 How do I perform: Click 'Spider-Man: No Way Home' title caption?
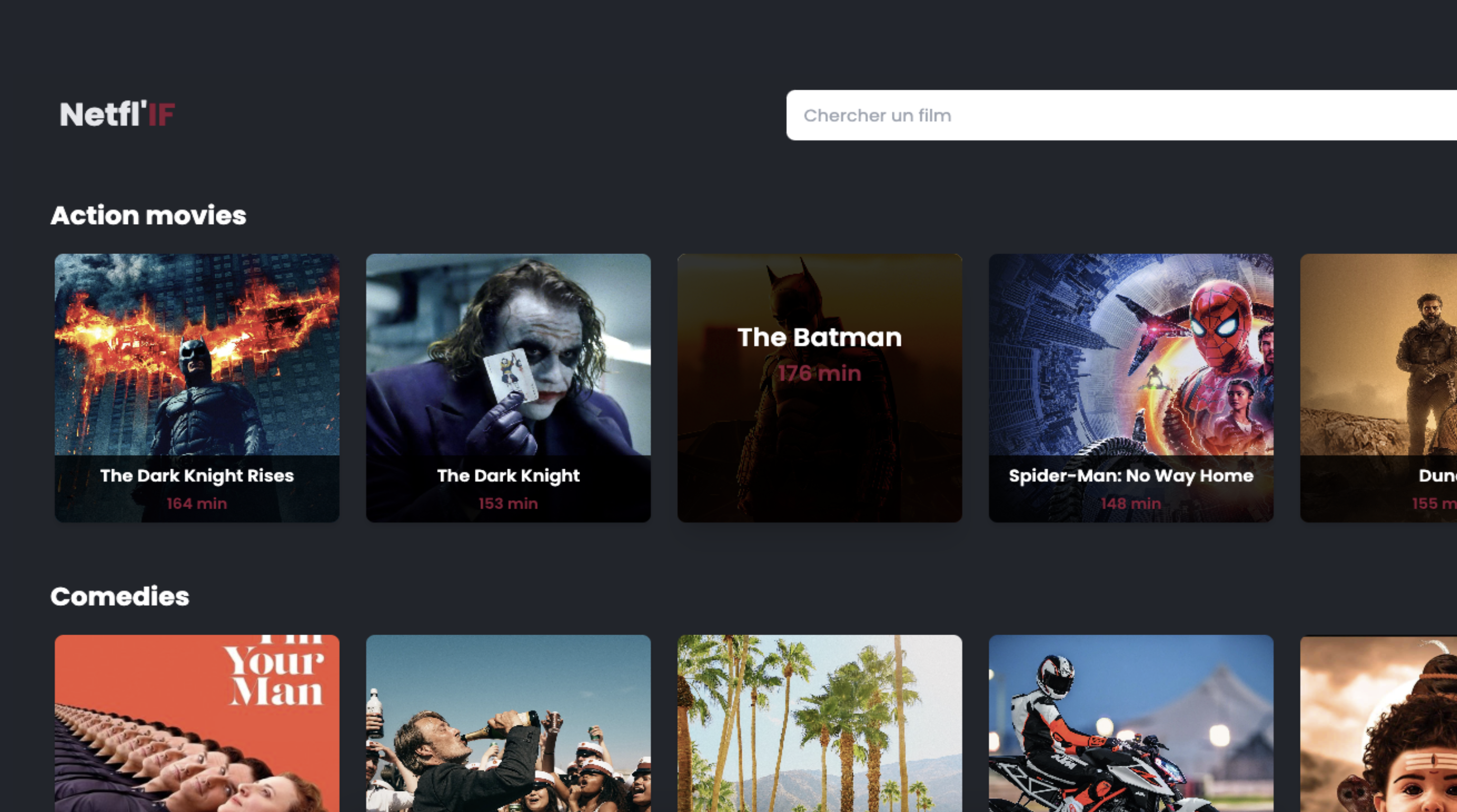(x=1131, y=476)
